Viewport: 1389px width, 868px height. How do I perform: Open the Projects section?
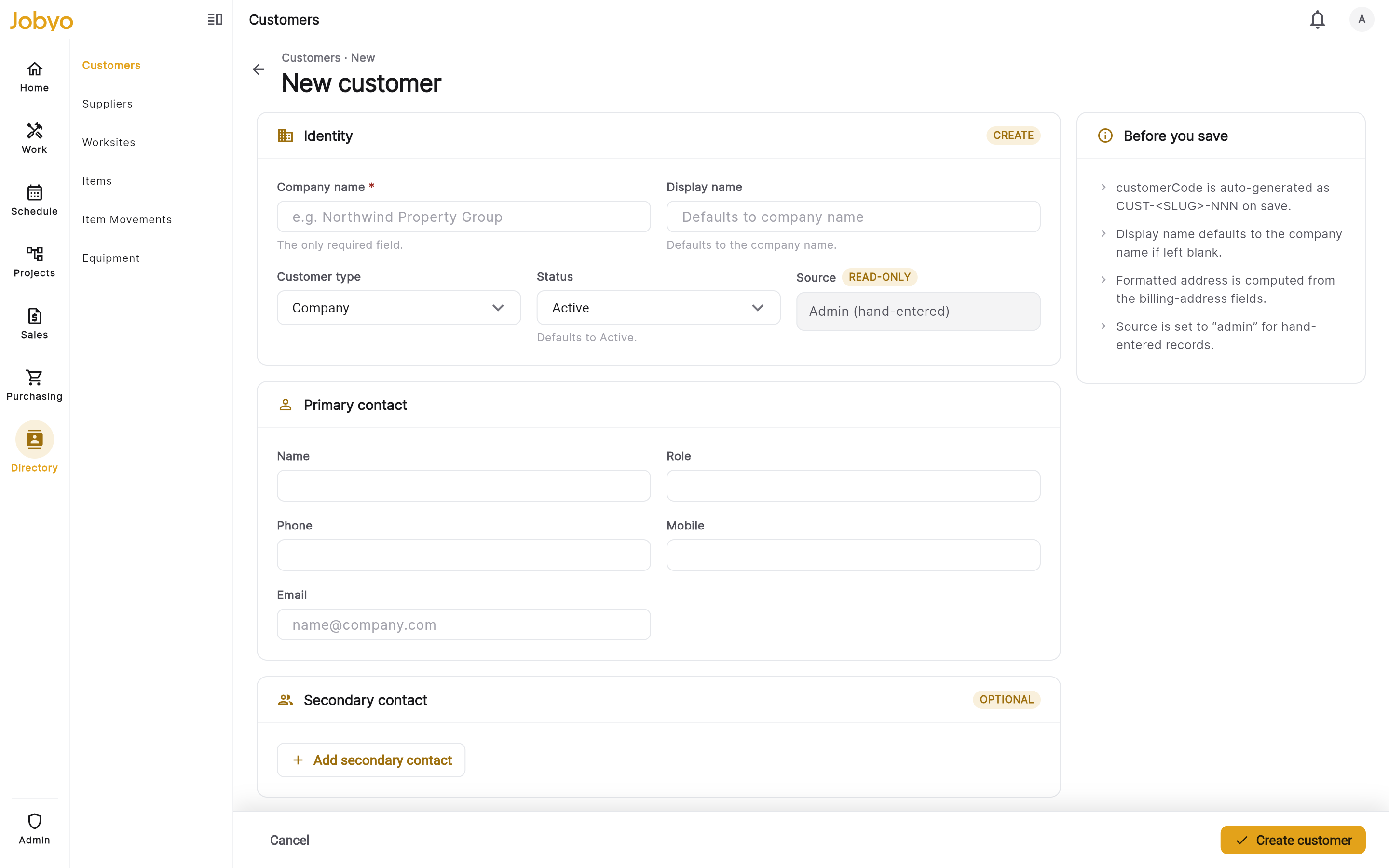click(34, 262)
